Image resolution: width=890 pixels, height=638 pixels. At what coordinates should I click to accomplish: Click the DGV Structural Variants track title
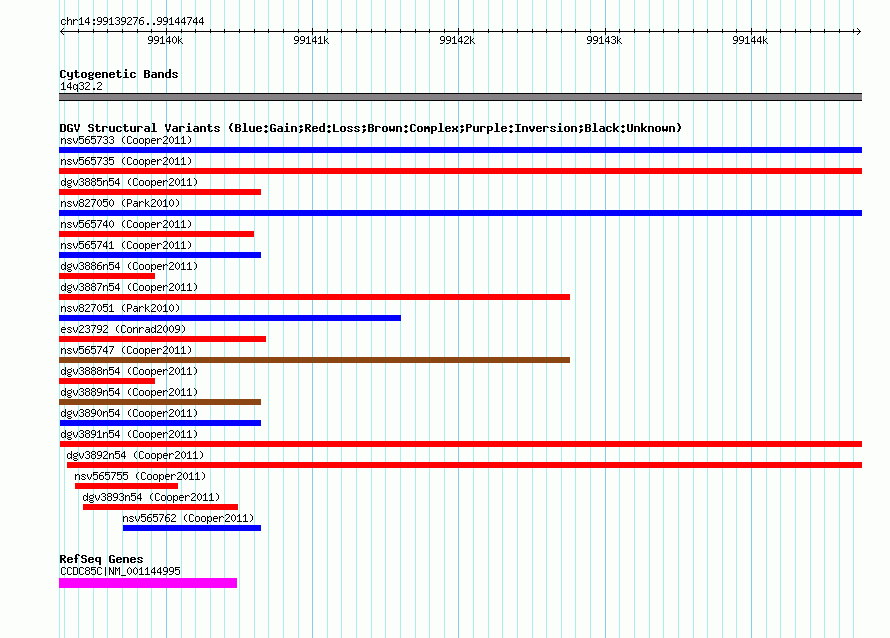371,128
